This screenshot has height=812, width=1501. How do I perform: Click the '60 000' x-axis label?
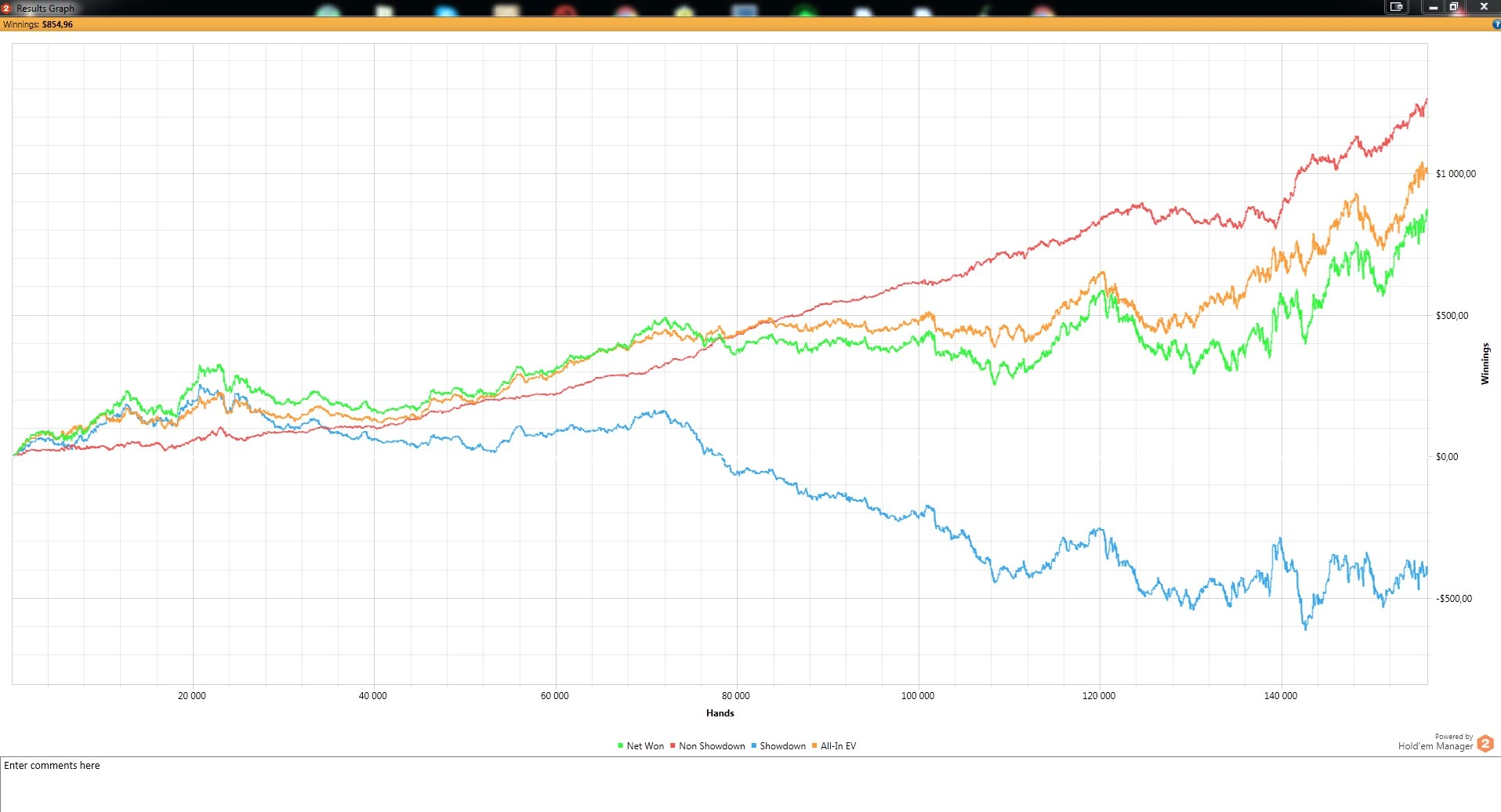[x=555, y=696]
